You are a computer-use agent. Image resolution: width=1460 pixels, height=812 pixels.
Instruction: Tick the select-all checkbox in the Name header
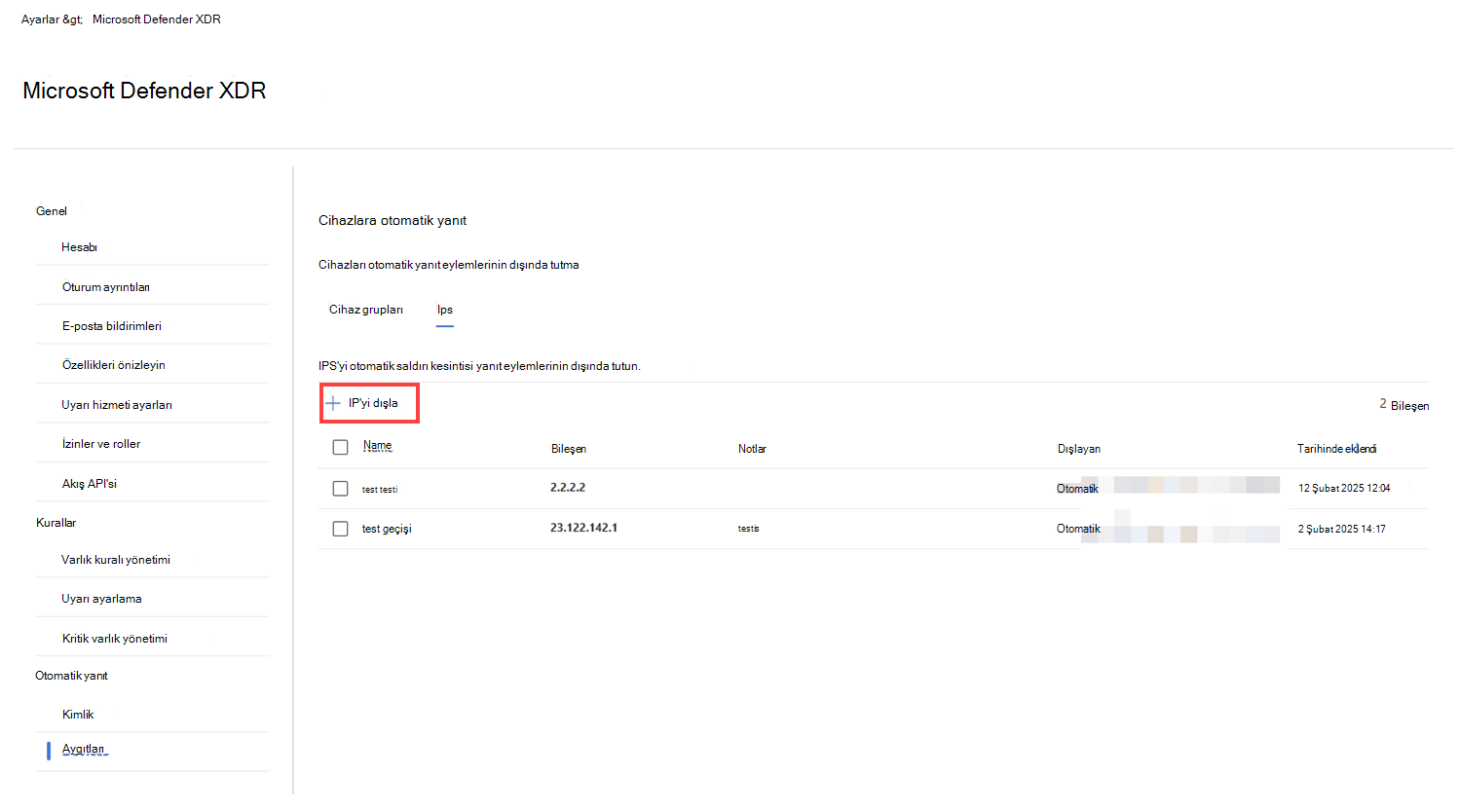click(340, 447)
